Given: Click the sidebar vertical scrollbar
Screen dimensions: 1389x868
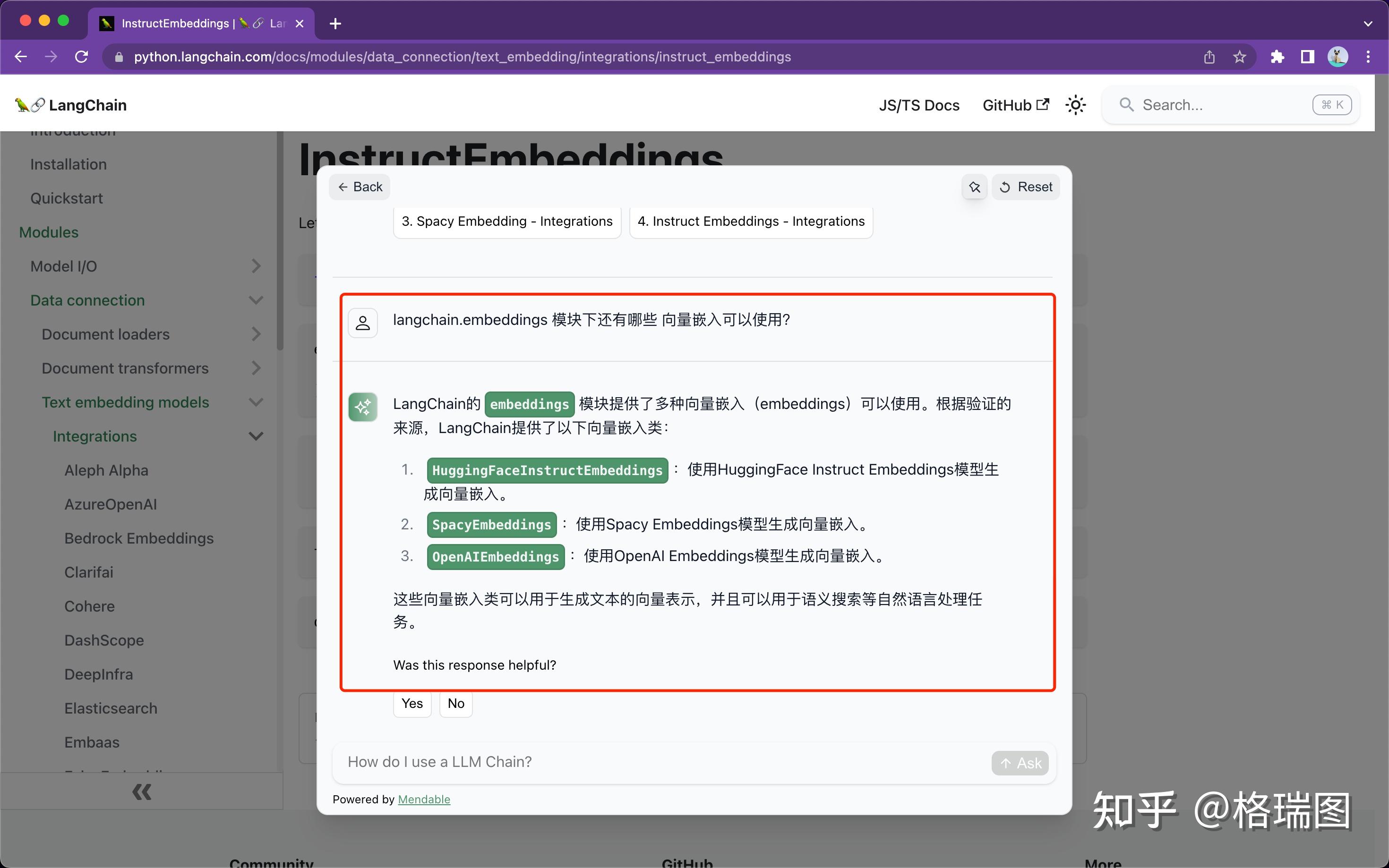Looking at the screenshot, I should 280,241.
